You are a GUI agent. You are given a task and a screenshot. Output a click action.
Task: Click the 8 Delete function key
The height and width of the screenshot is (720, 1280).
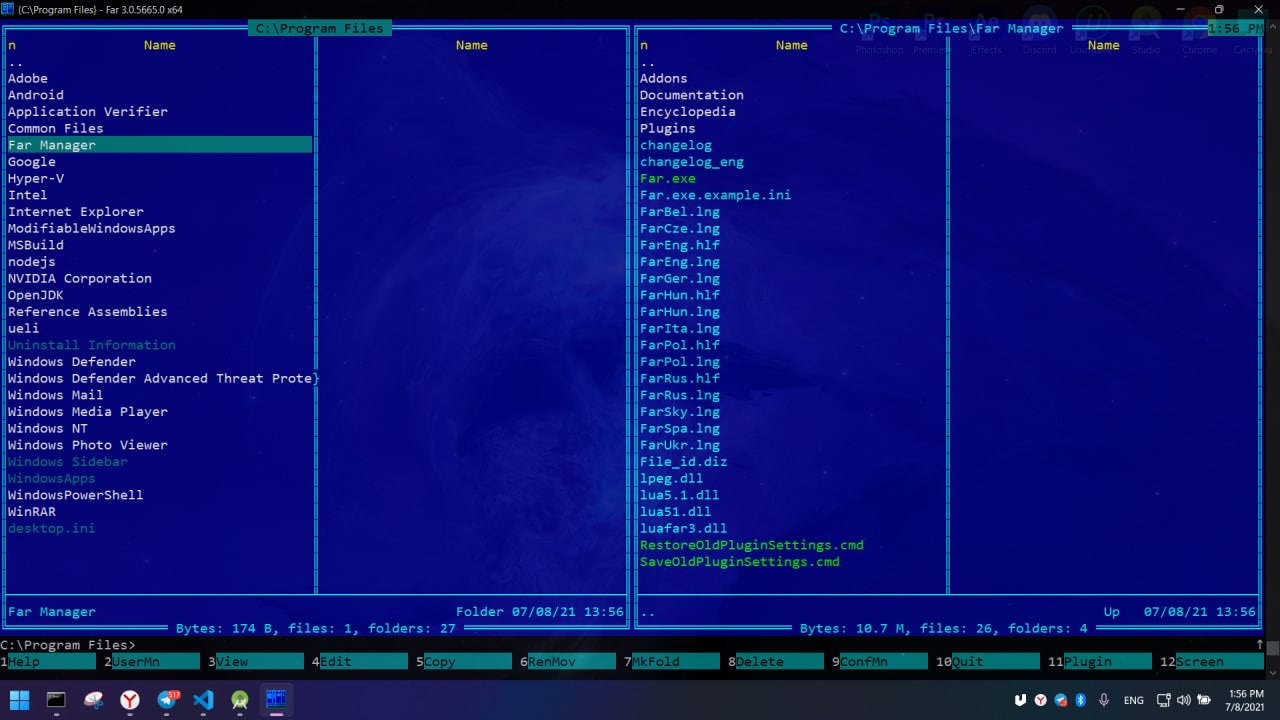tap(776, 662)
